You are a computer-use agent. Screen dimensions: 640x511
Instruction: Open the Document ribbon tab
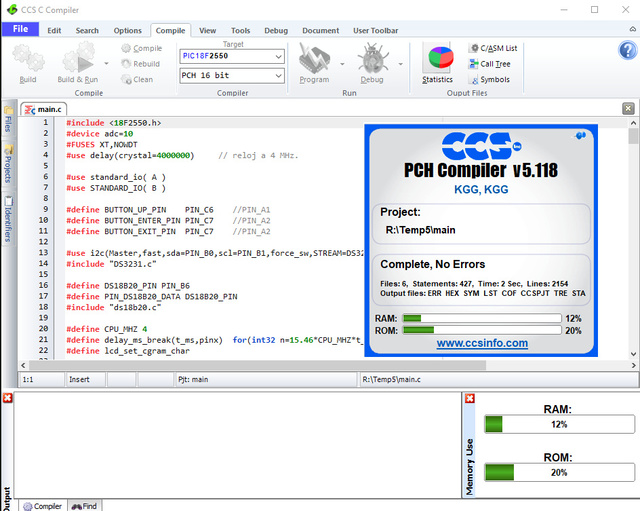320,31
